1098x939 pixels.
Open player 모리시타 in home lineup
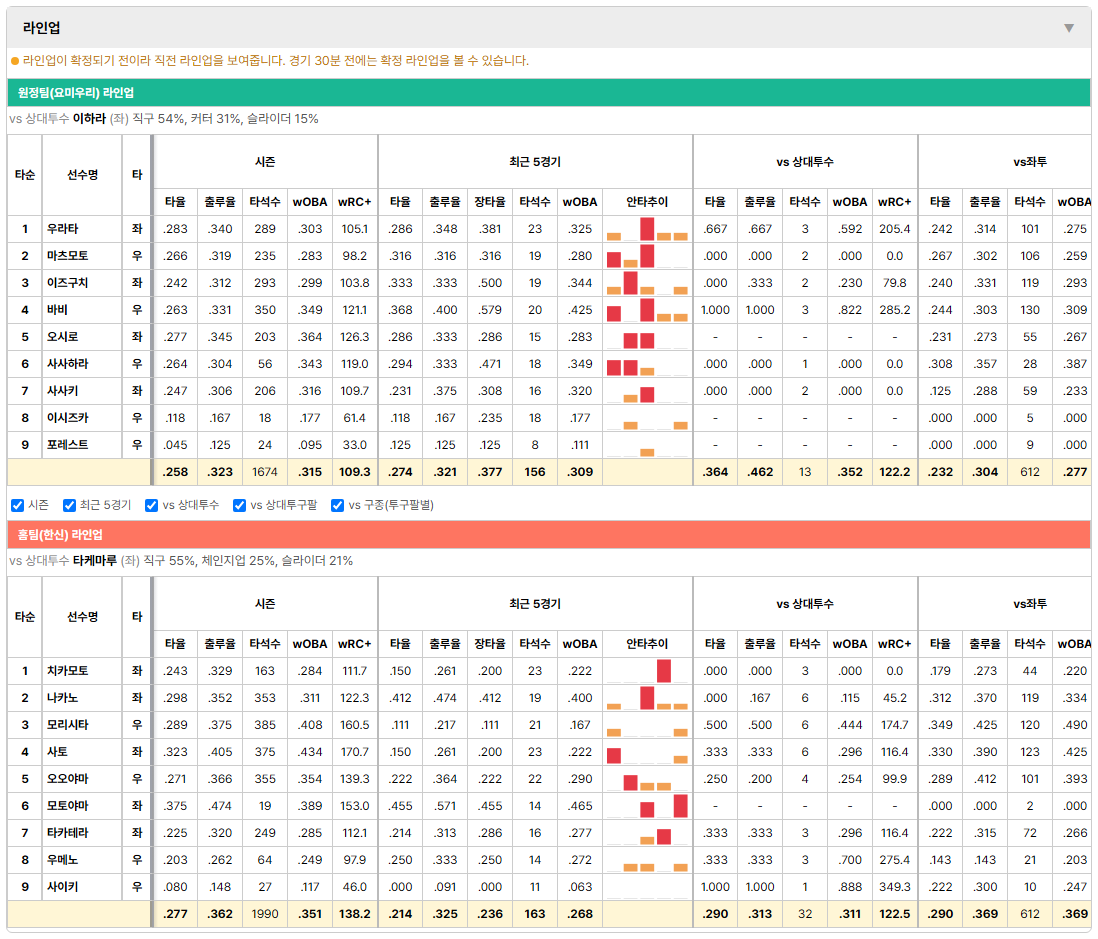[68, 725]
